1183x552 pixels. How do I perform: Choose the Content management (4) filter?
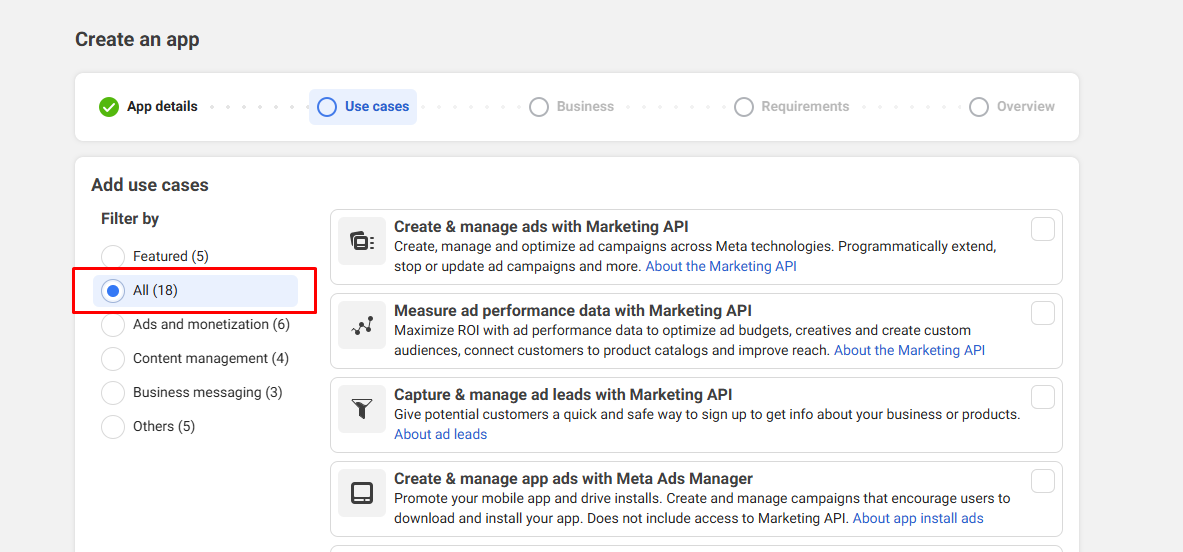[x=114, y=359]
